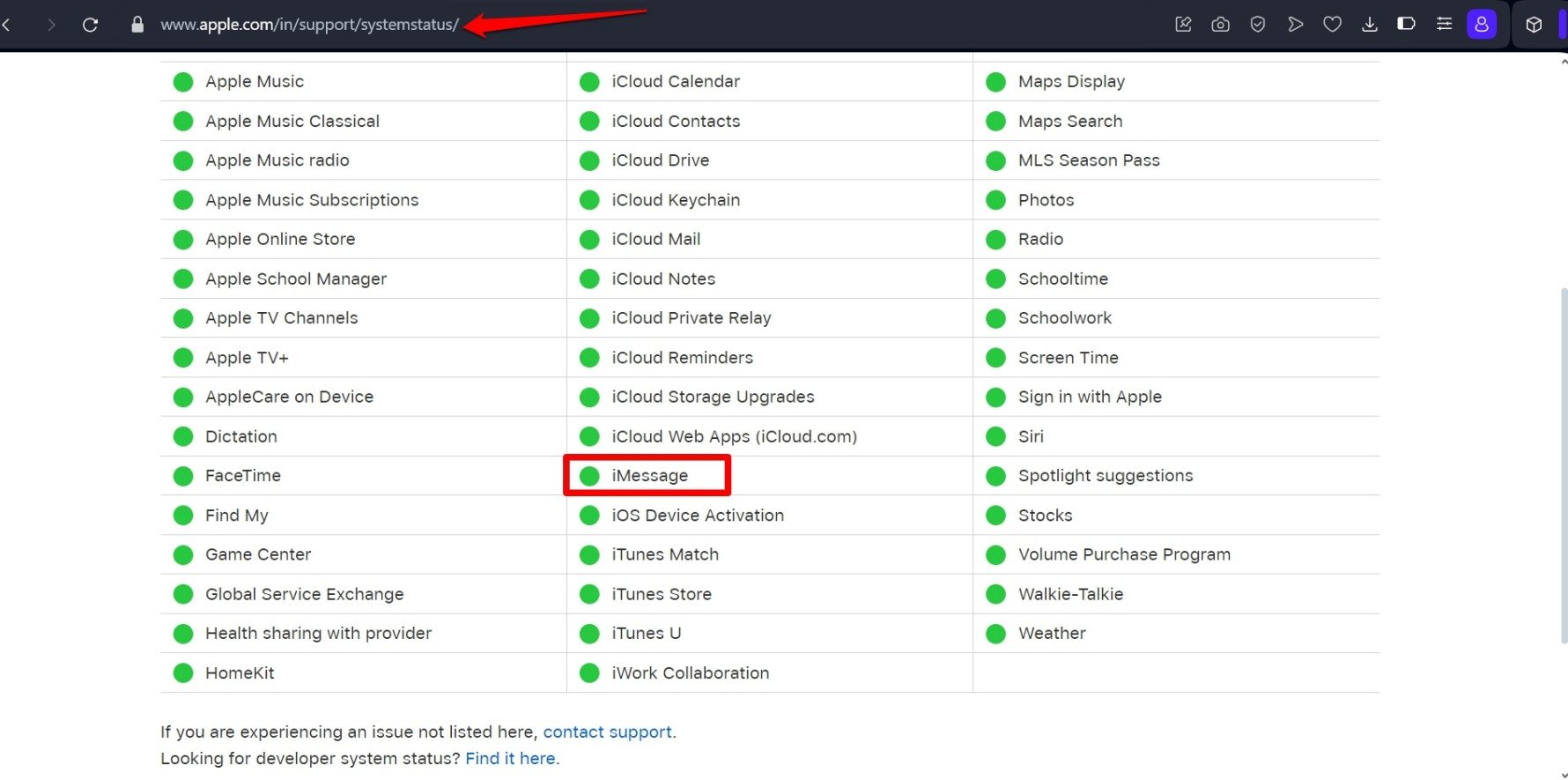Screen dimensions: 1568x780
Task: Open the contact support link
Action: (607, 732)
